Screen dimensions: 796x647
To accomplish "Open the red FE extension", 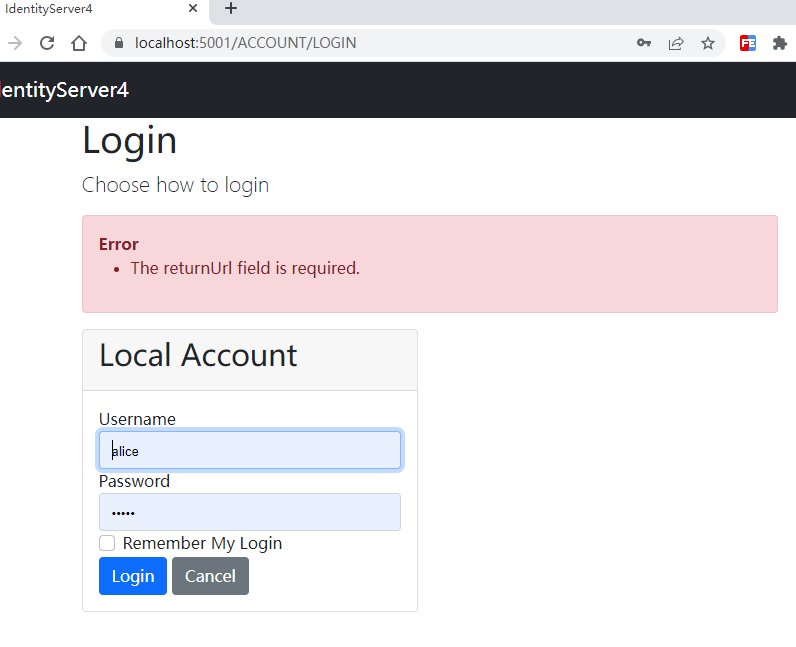I will coord(748,43).
